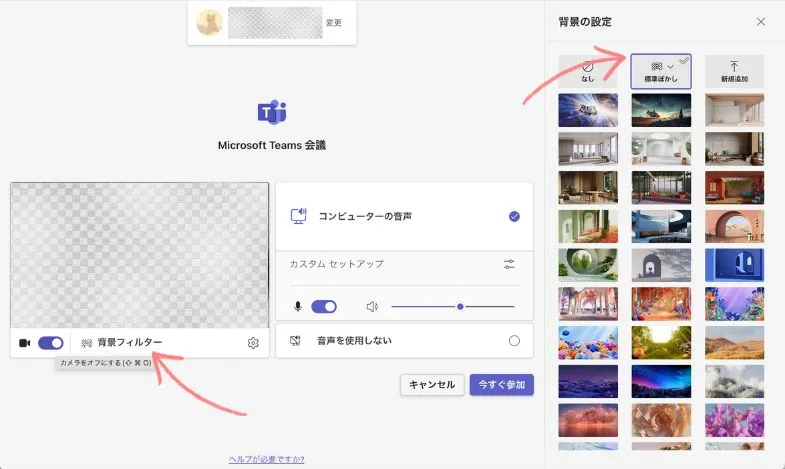Choose the brown desert hills background
785x469 pixels.
[734, 343]
